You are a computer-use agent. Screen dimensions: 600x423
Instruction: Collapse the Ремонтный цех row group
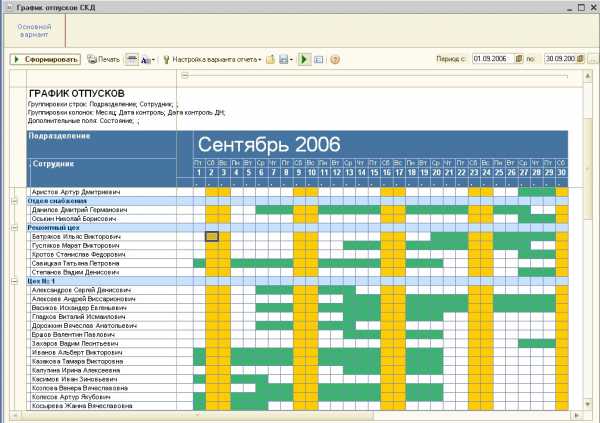tap(14, 228)
